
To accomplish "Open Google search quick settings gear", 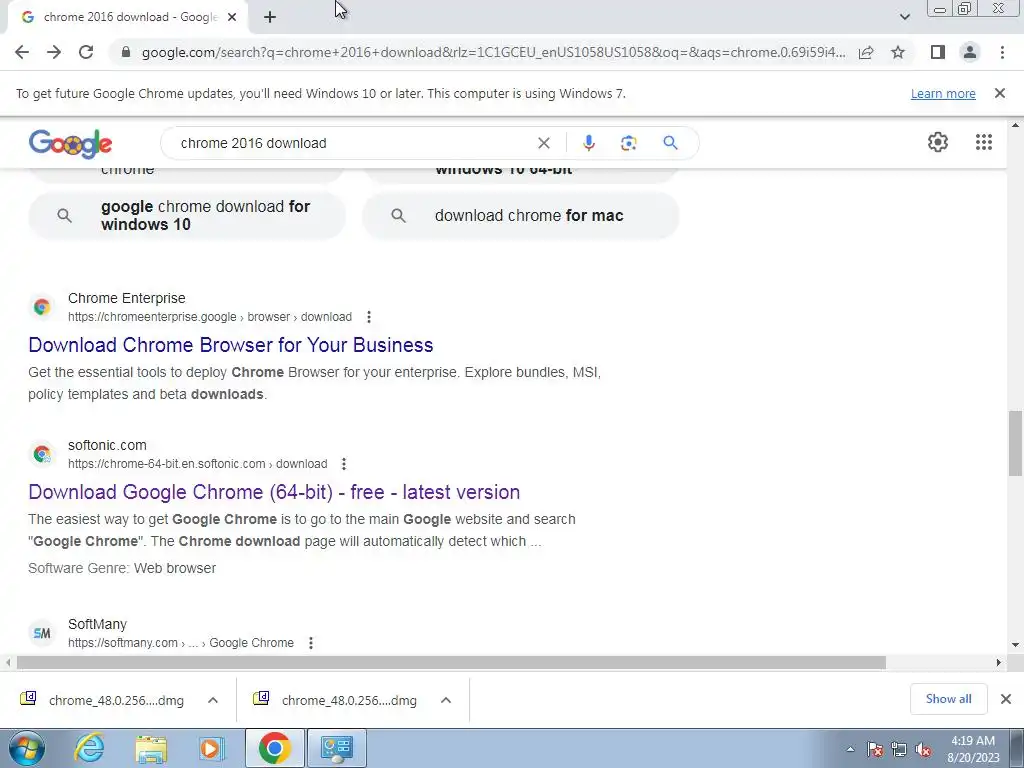I will click(x=938, y=142).
